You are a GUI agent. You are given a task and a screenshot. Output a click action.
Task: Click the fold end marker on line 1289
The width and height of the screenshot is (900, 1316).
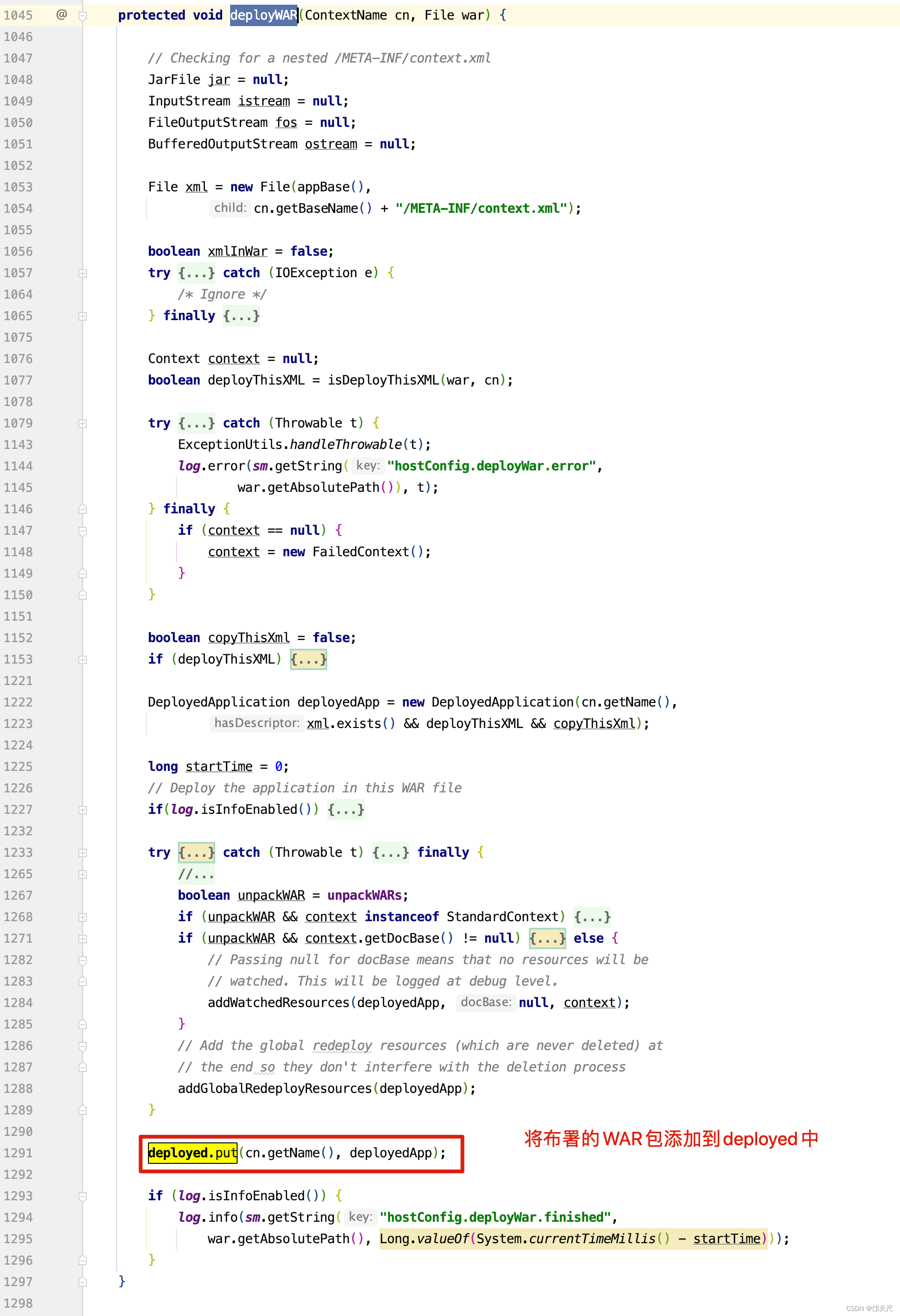[83, 1111]
